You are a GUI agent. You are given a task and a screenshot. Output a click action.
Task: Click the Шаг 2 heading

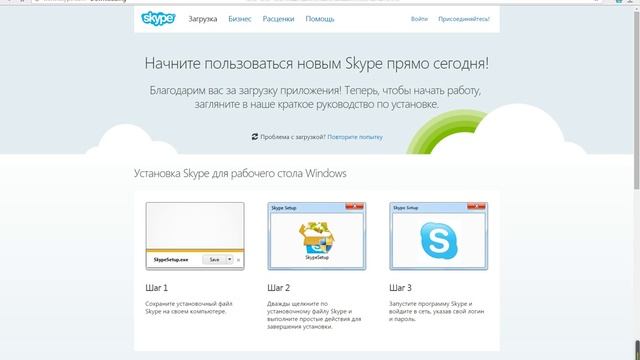(278, 288)
